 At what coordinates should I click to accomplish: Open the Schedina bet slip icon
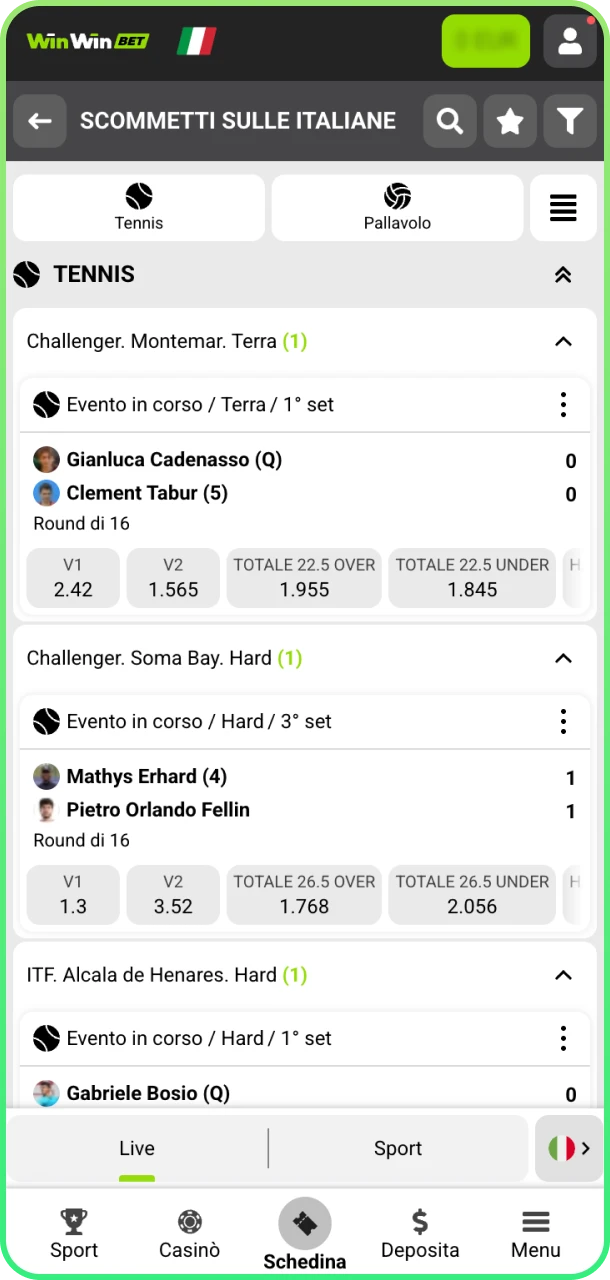coord(304,1222)
